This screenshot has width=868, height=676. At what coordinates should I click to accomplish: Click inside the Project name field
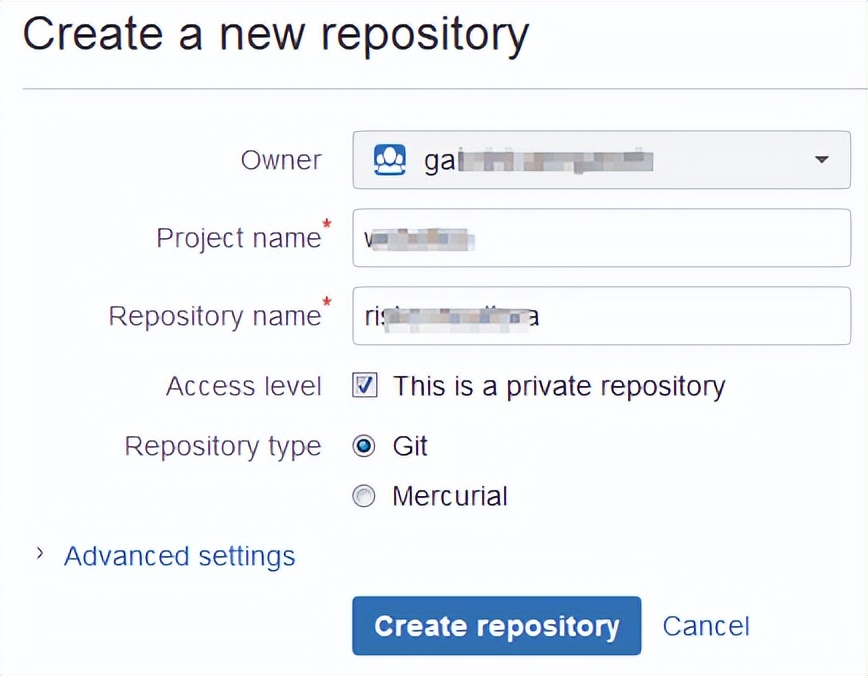coord(600,237)
